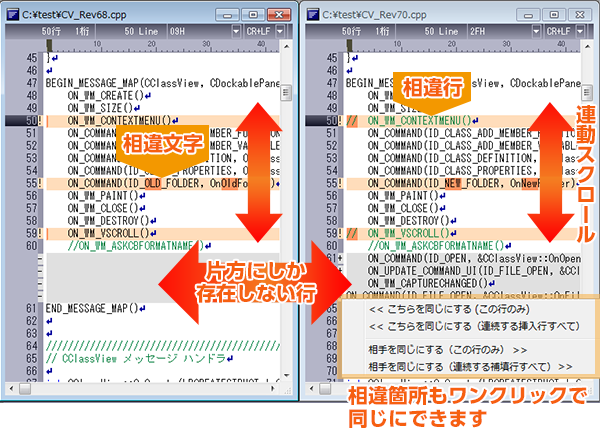Click the left pane vertical scrollbar thumb
The width and height of the screenshot is (600, 428).
[286, 93]
